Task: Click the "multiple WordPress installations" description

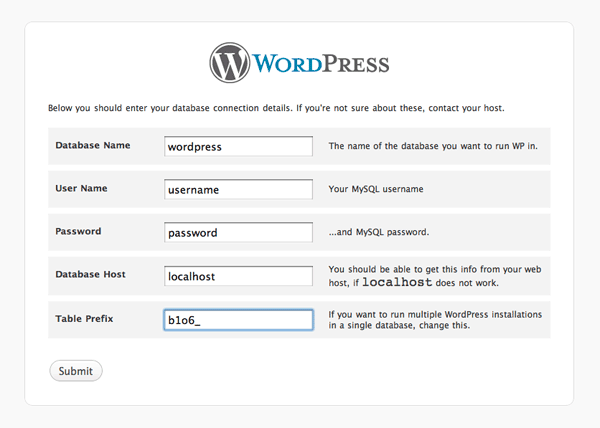Action: pos(435,320)
